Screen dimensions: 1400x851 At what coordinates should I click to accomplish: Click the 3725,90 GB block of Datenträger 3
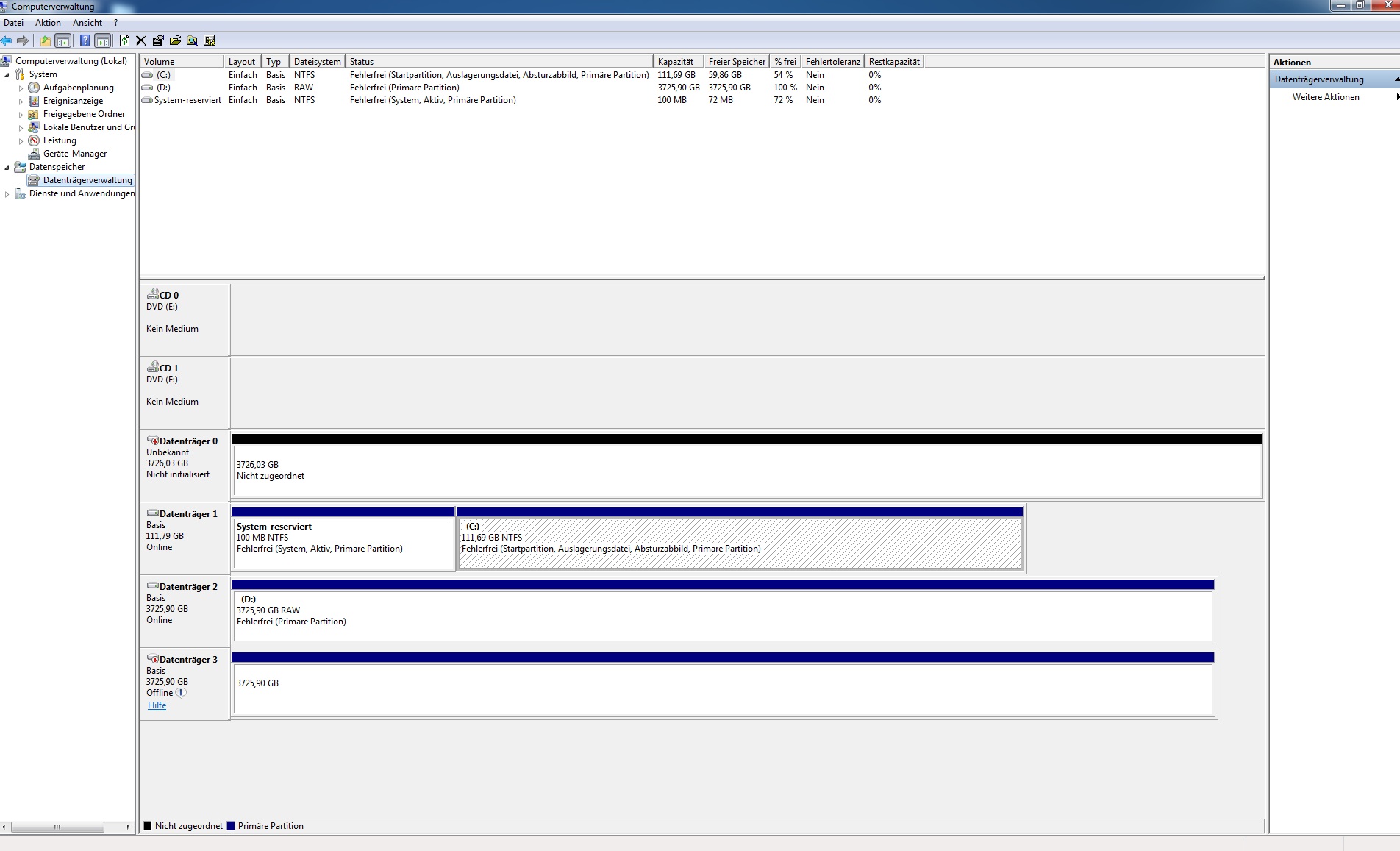(x=723, y=684)
